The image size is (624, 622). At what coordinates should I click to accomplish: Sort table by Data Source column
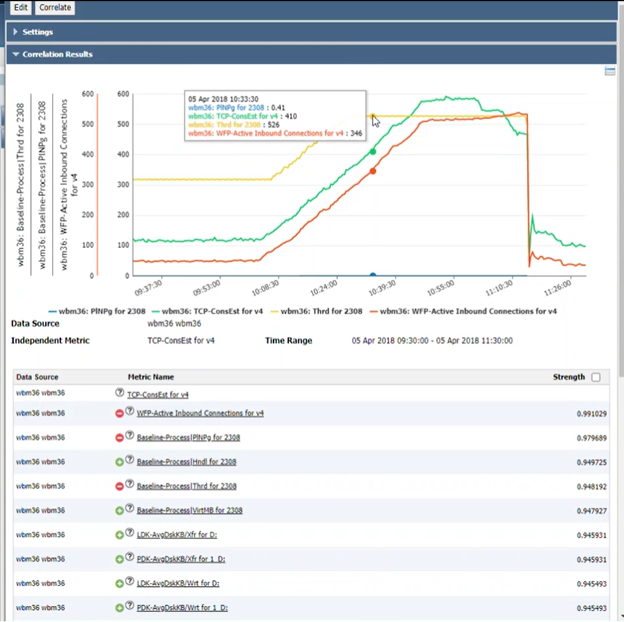(x=37, y=377)
